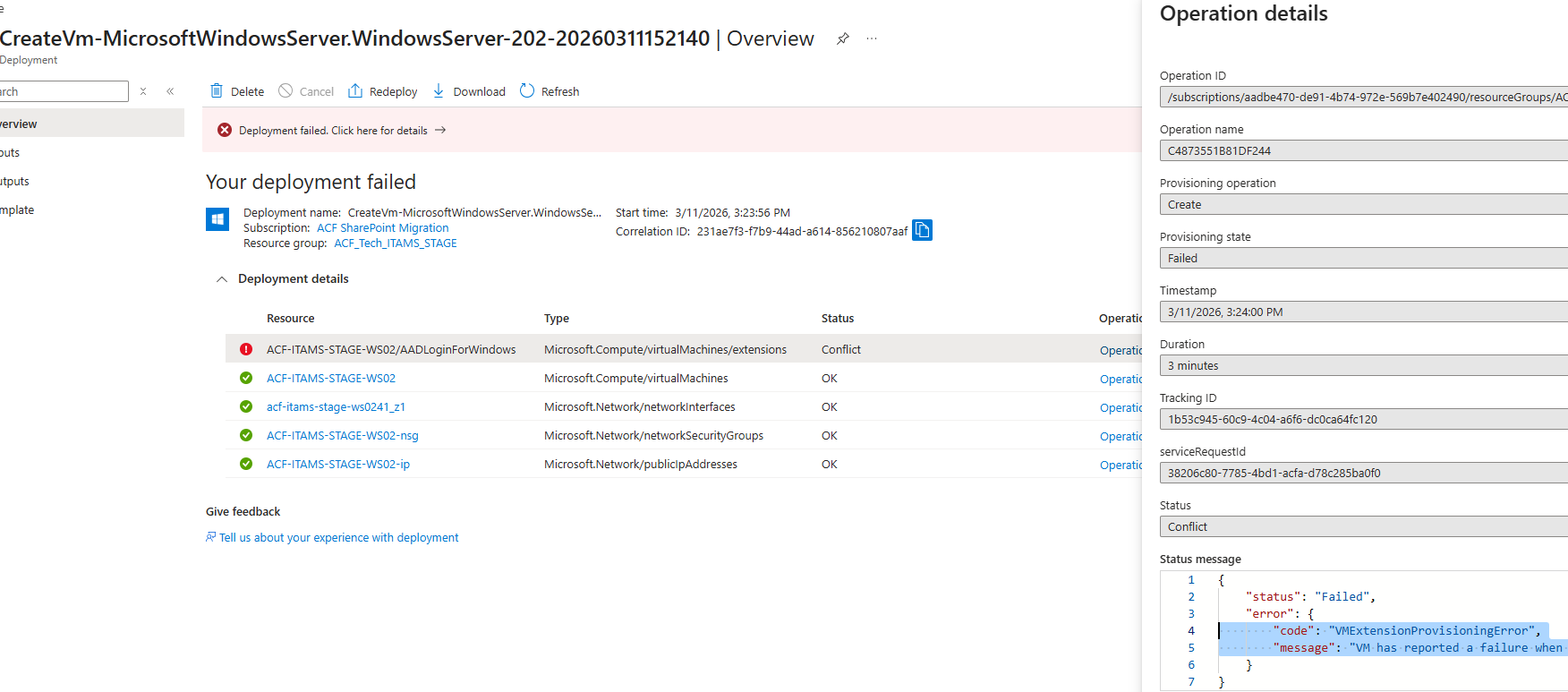
Task: Click the Duration field 3 minutes
Action: point(1364,365)
